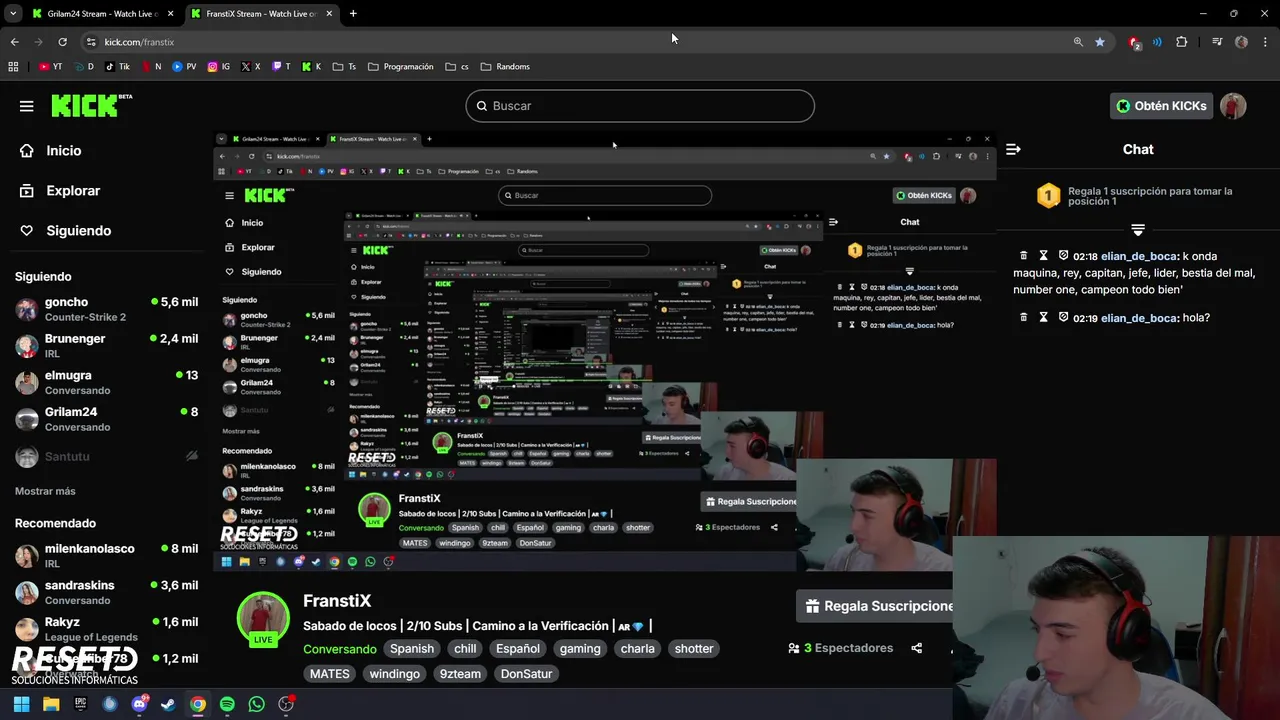Open YT bookmark

coord(50,67)
